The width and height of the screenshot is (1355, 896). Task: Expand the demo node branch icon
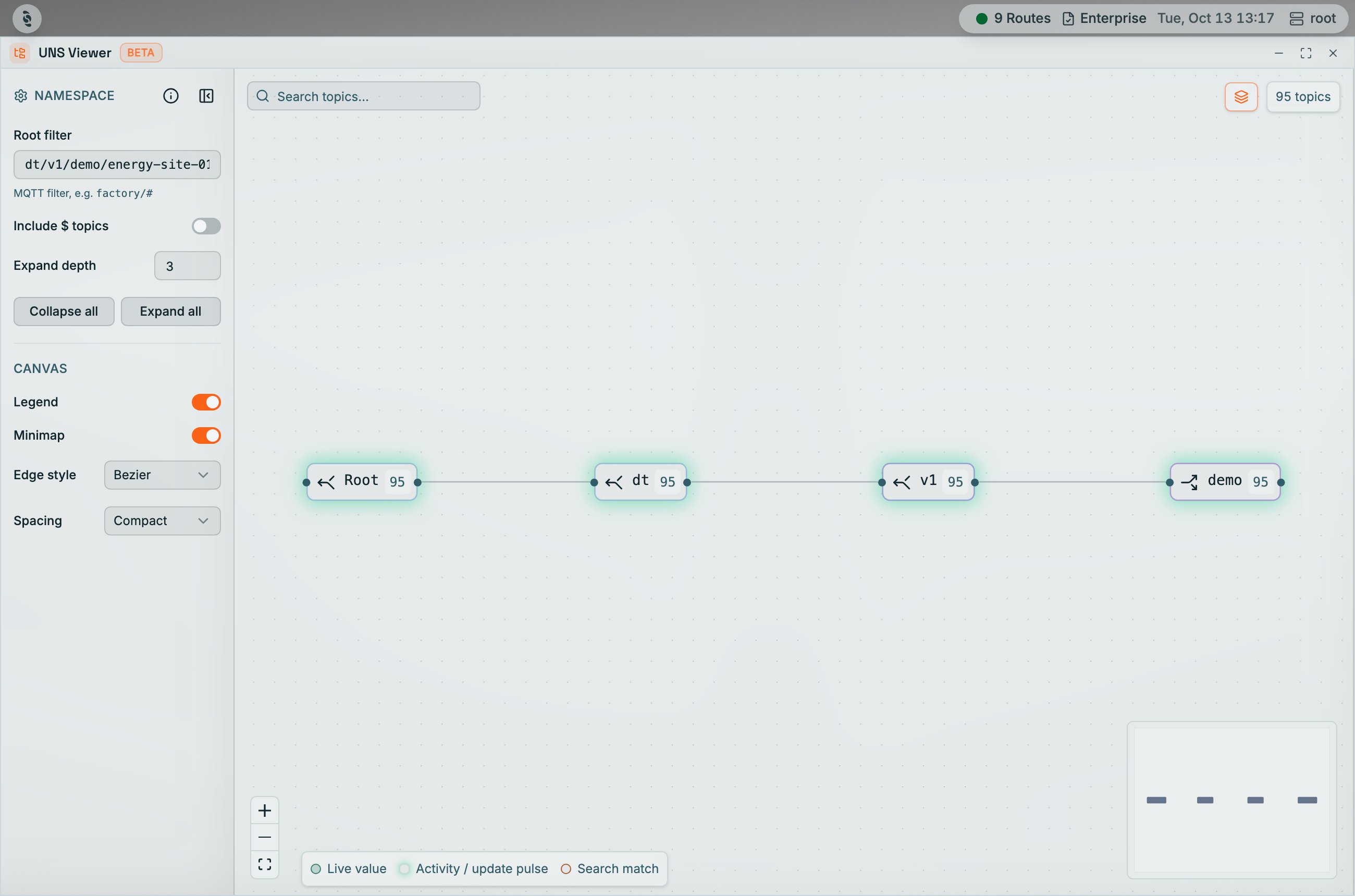pyautogui.click(x=1189, y=482)
